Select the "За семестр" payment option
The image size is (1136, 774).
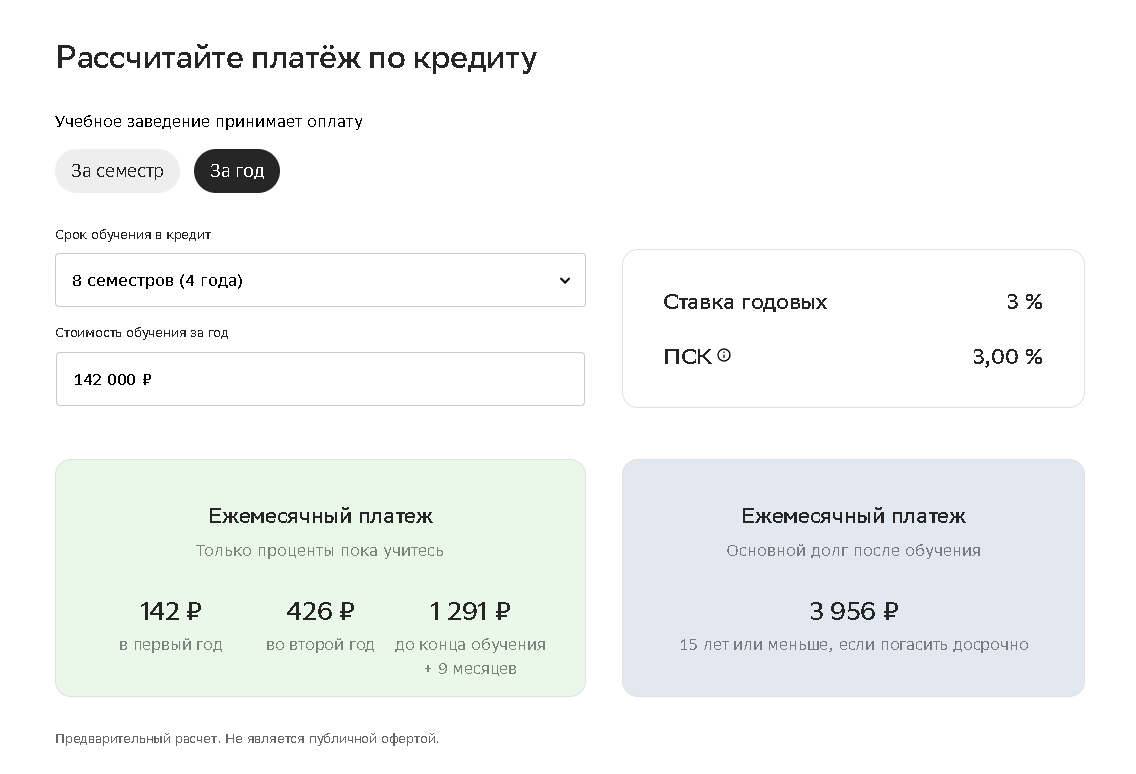pyautogui.click(x=117, y=171)
